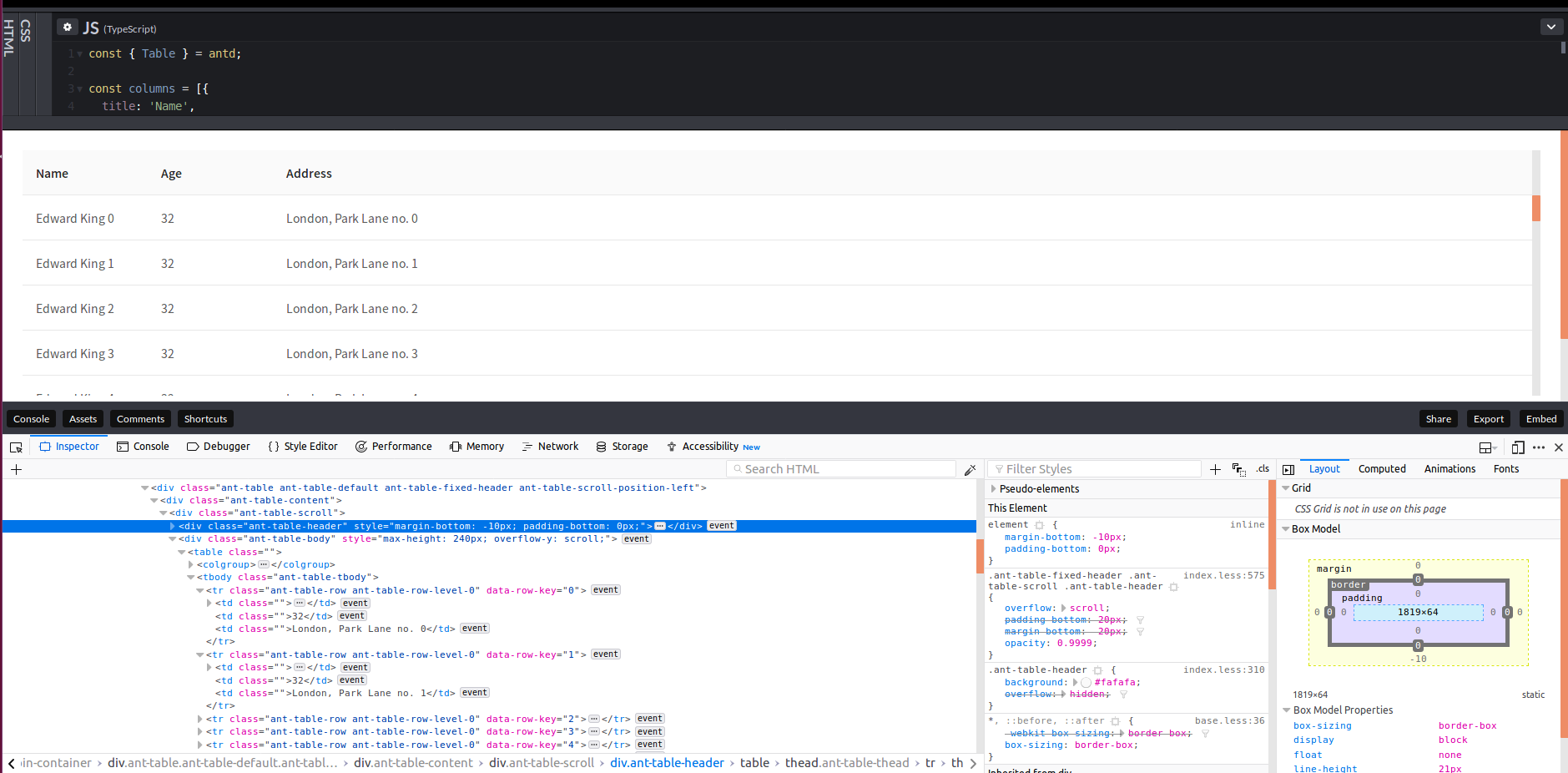Open the Network tab
Screen dimensions: 1568x773
pos(550,447)
